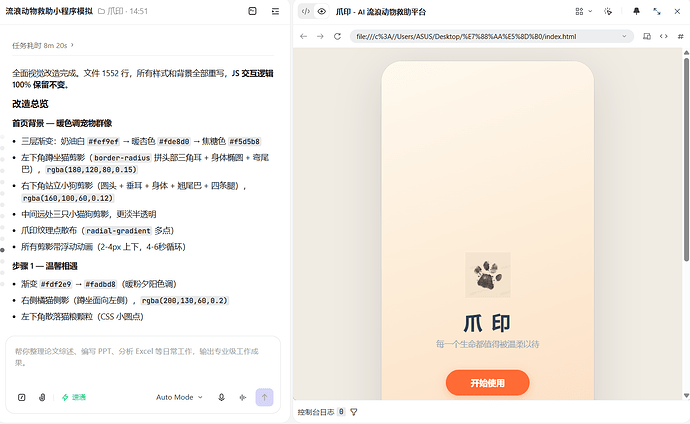Viewport: 690px width, 424px height.
Task: Click the 改造总览 heading
Action: (30, 104)
